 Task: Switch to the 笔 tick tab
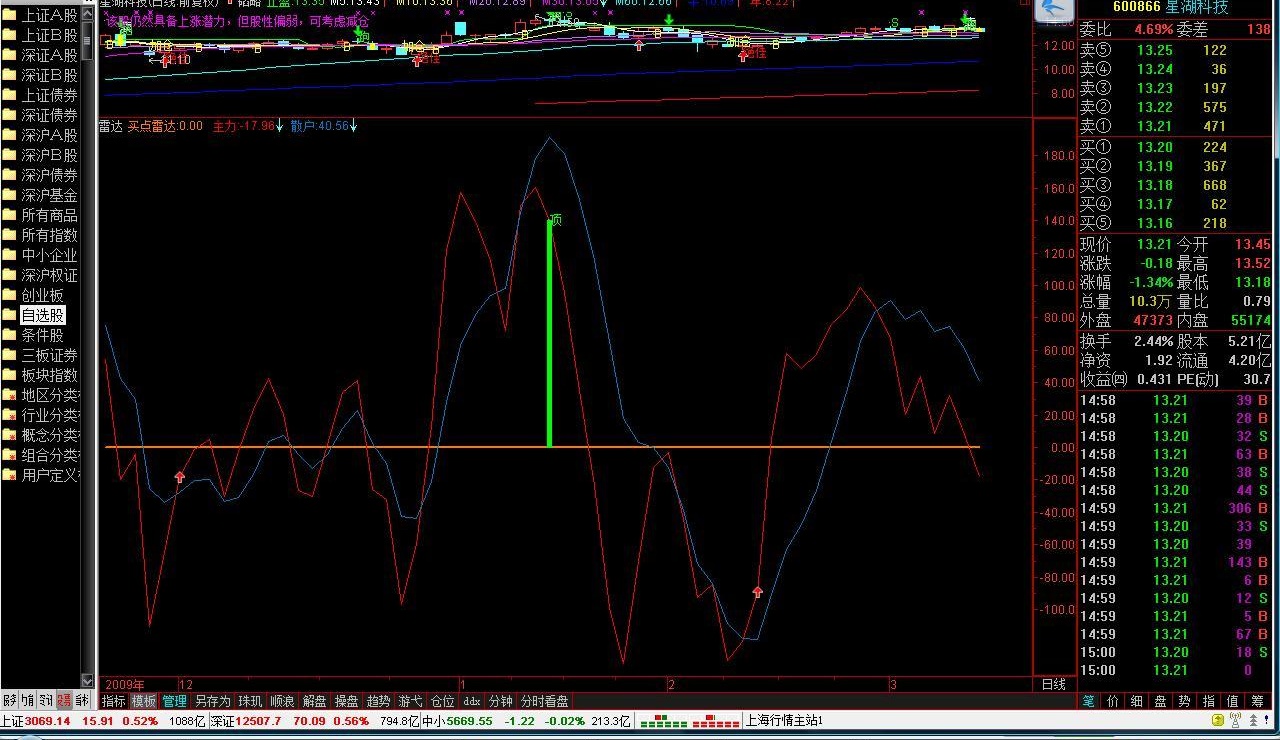(1089, 702)
